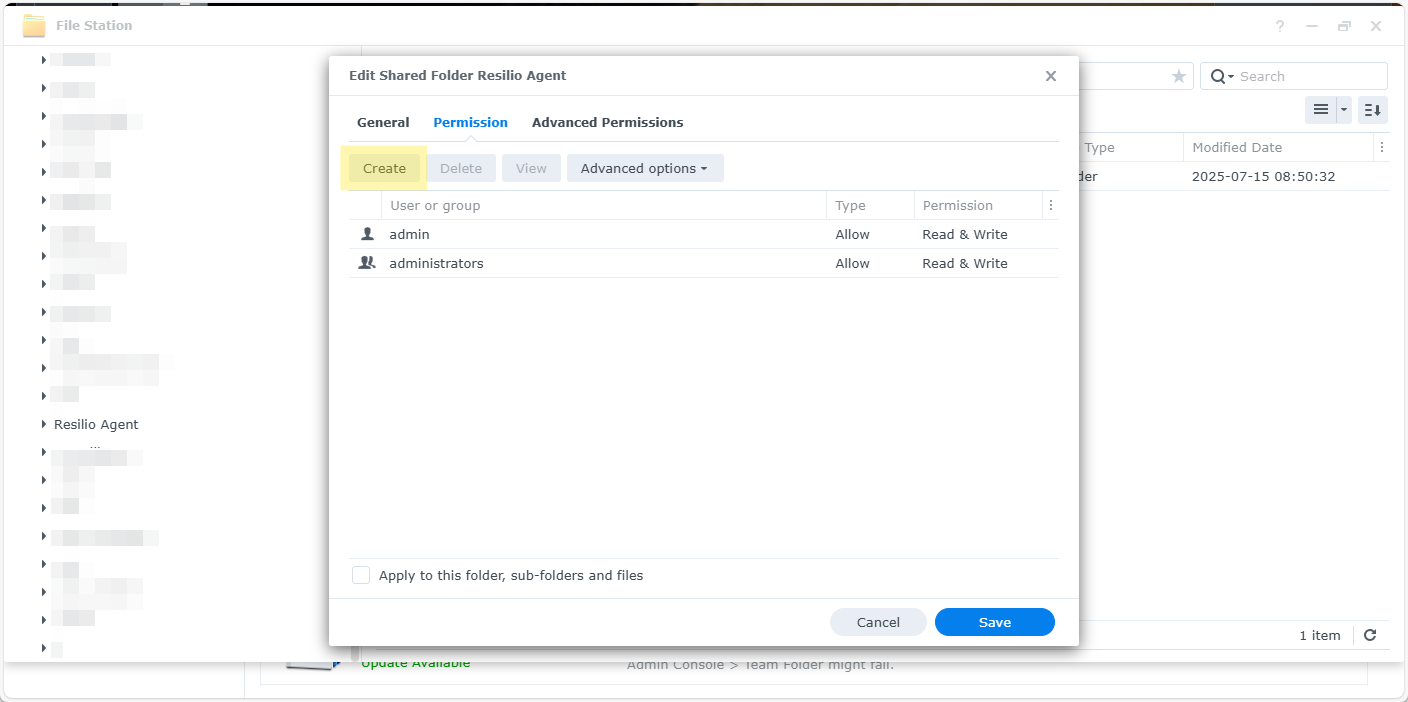This screenshot has height=702, width=1408.
Task: Click the refresh icon near item count
Action: (1370, 635)
